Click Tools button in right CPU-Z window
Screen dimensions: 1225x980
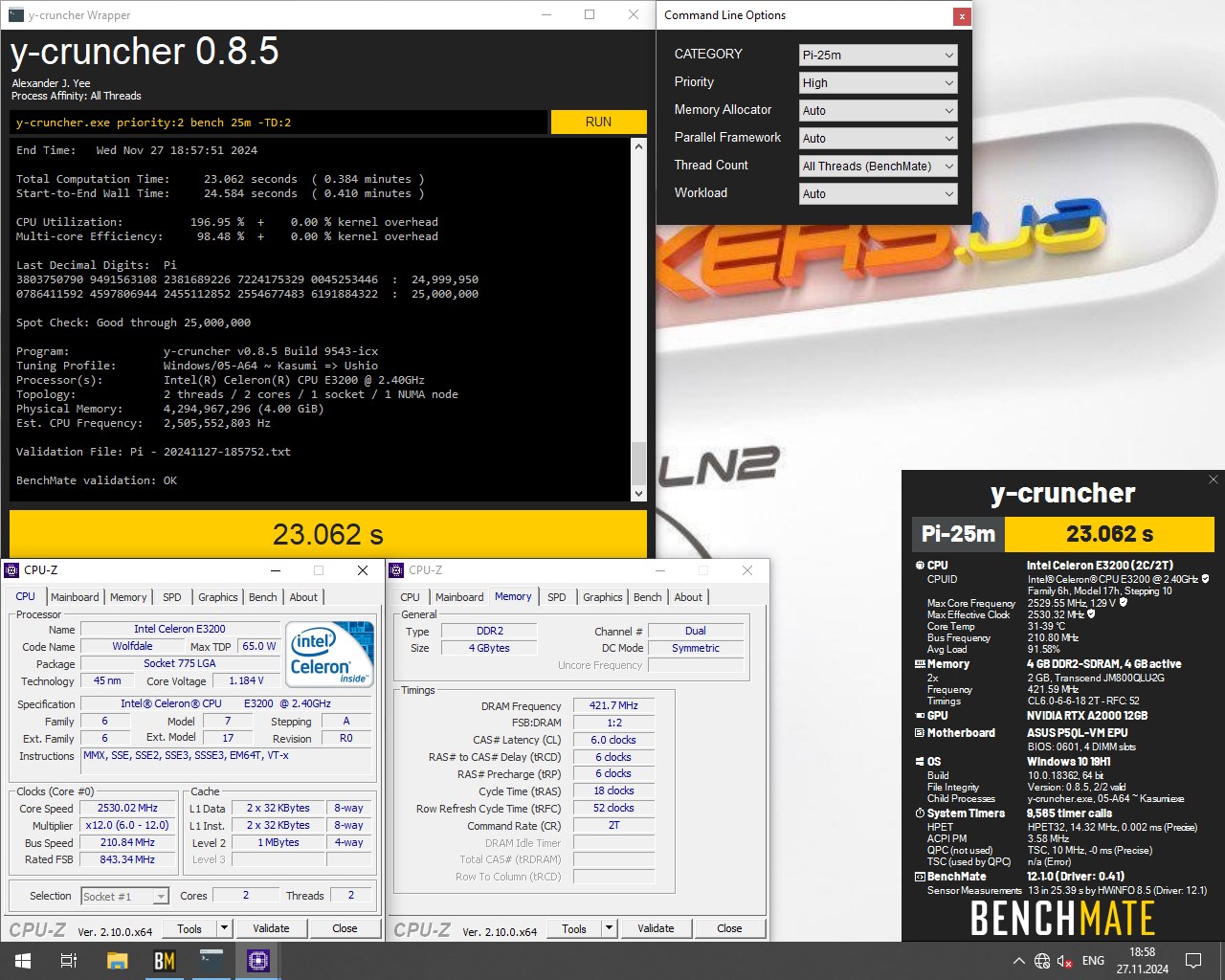(x=574, y=928)
